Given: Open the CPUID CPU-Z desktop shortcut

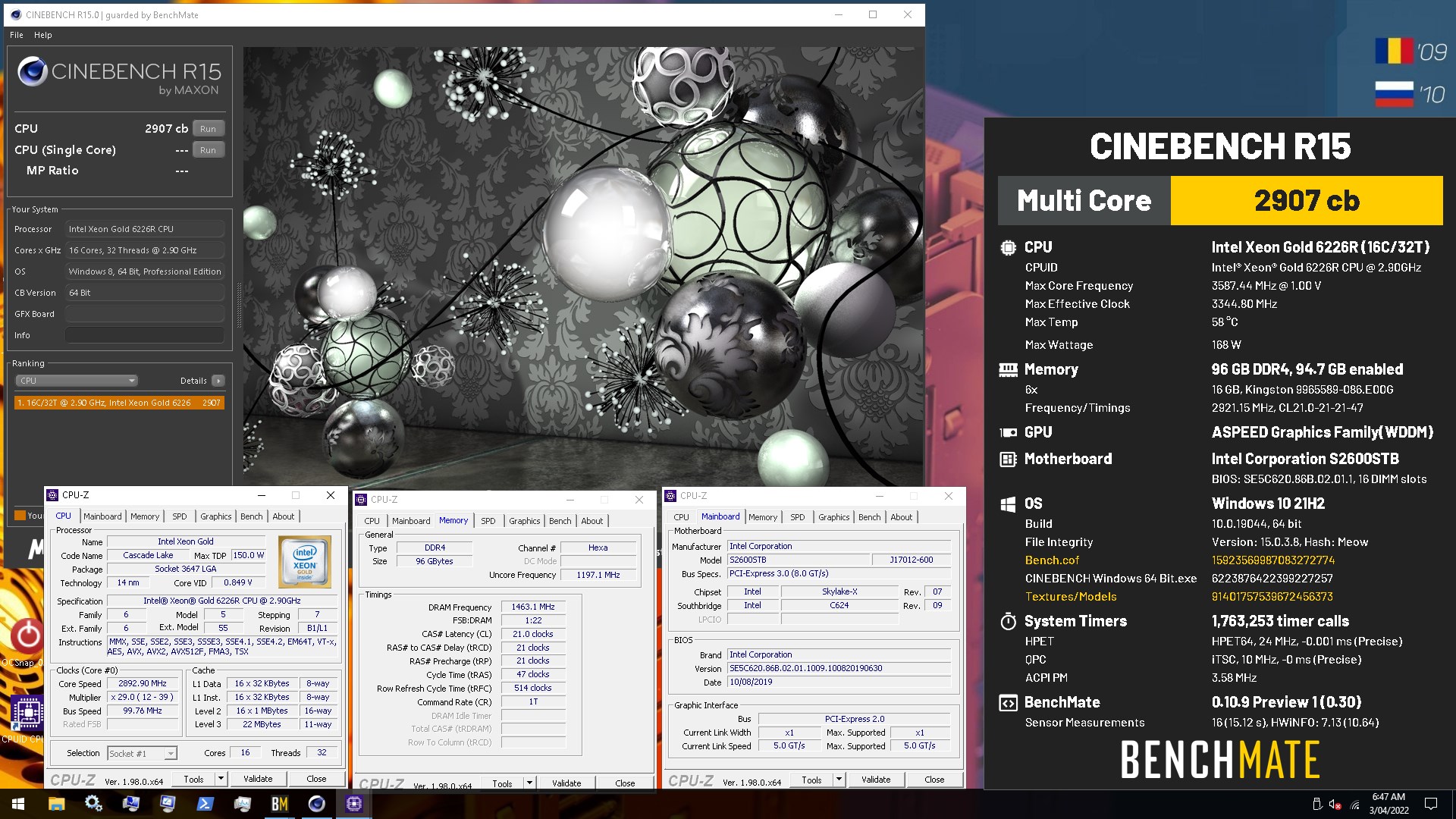Looking at the screenshot, I should tap(27, 718).
